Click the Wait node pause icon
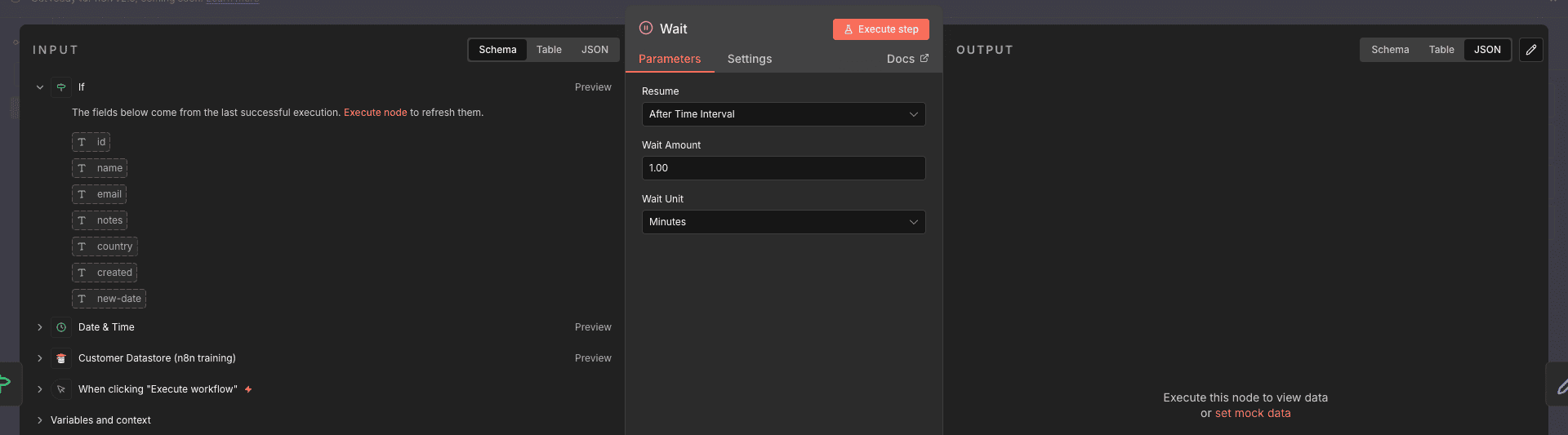Image resolution: width=1568 pixels, height=435 pixels. pos(646,28)
